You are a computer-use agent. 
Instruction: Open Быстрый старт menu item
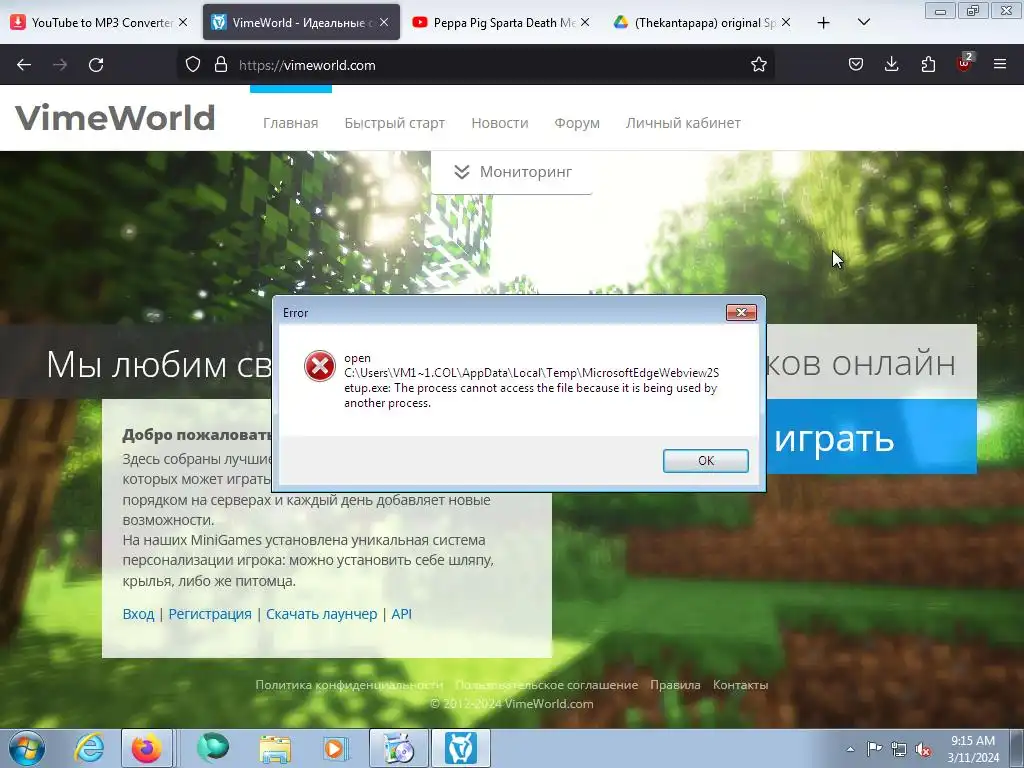point(394,123)
